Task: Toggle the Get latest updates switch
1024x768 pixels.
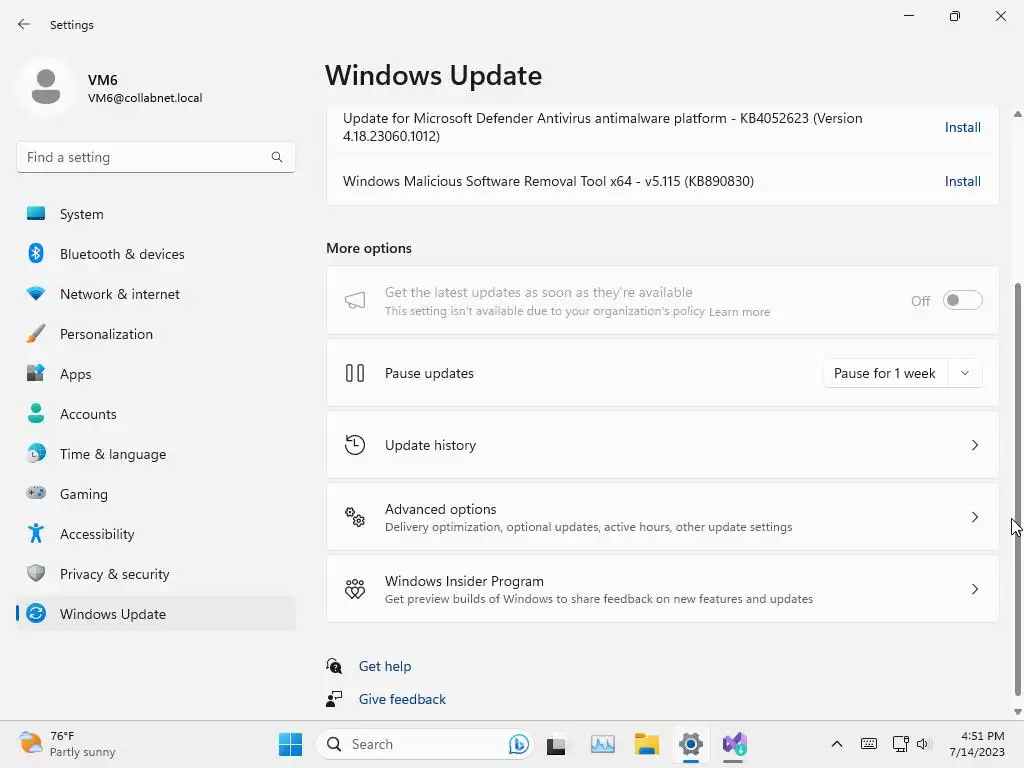Action: click(x=962, y=300)
